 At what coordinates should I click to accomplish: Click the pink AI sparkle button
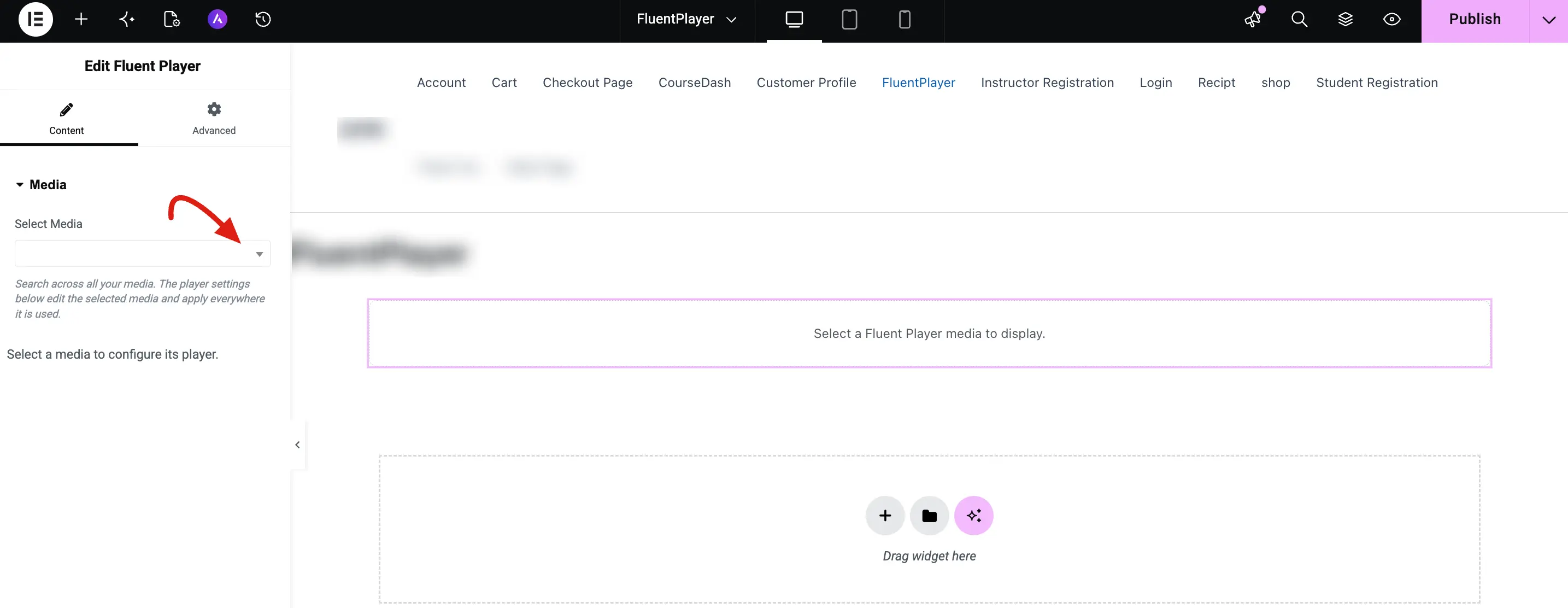click(x=973, y=516)
